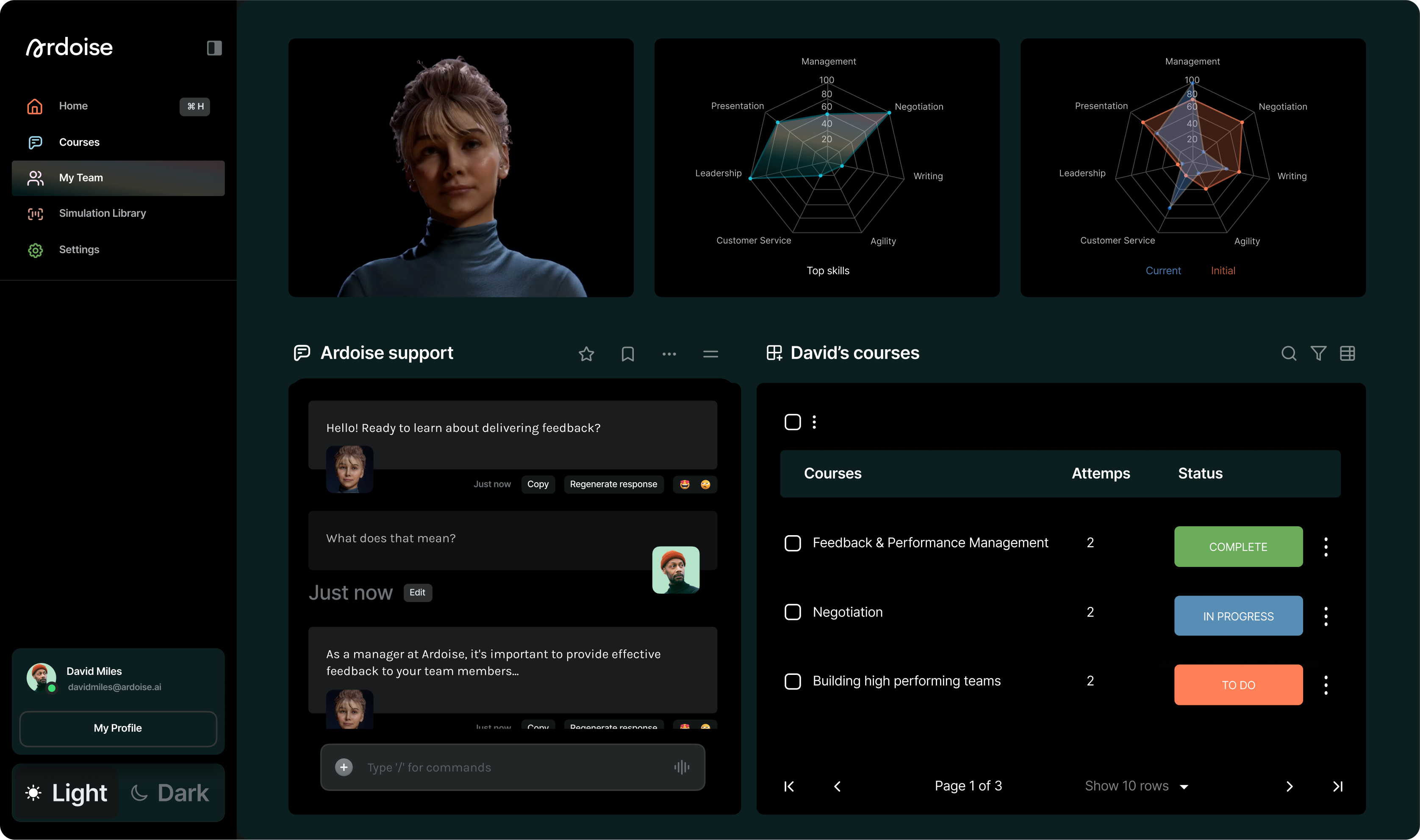Click the ⌘ H shortcut badge
Viewport: 1420px width, 840px height.
pyautogui.click(x=195, y=107)
